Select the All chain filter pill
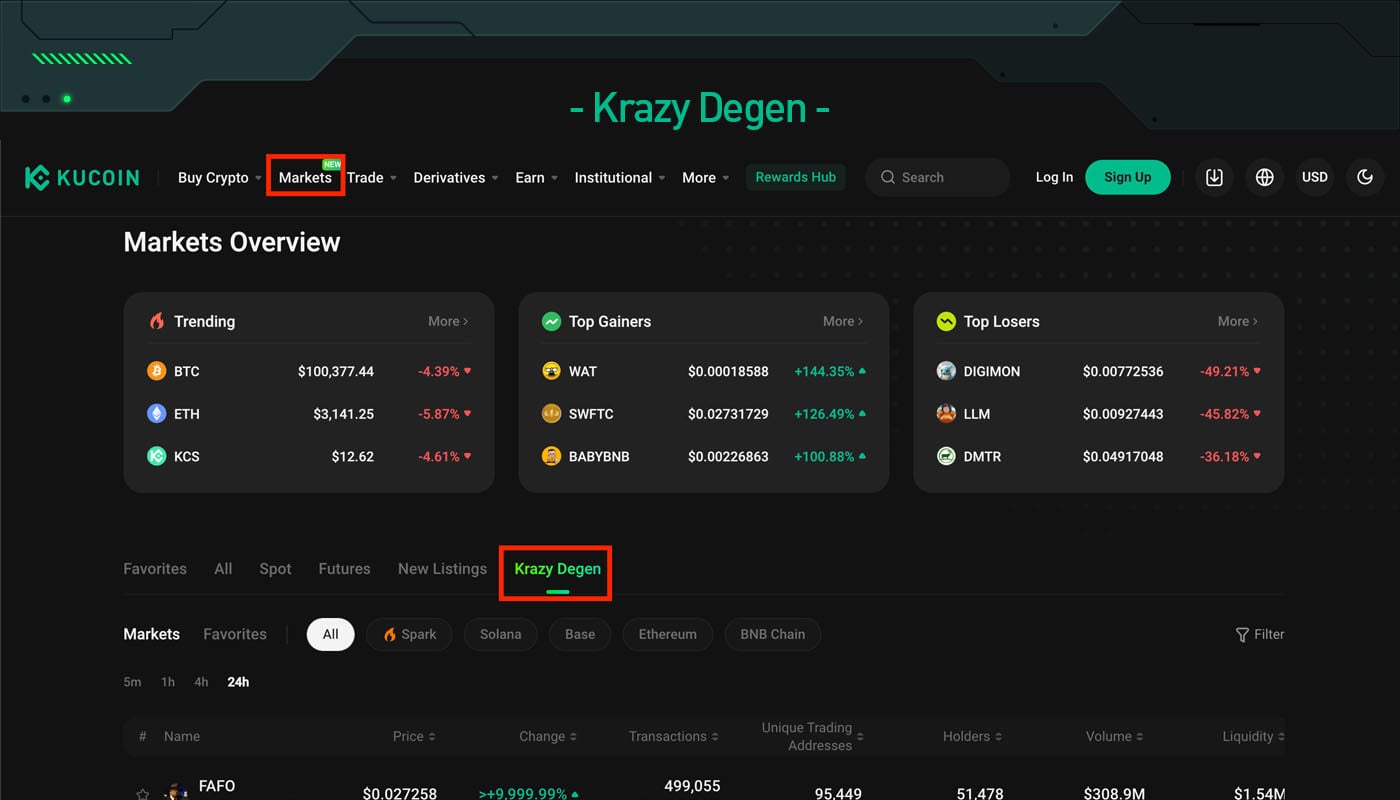This screenshot has height=800, width=1400. pos(331,634)
